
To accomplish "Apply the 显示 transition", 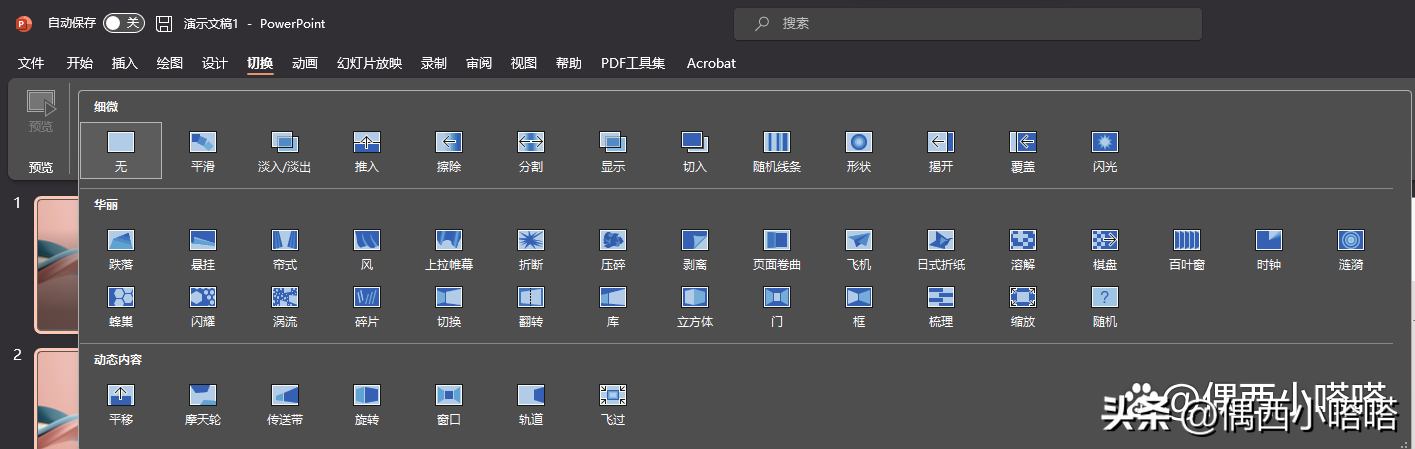I will point(613,151).
